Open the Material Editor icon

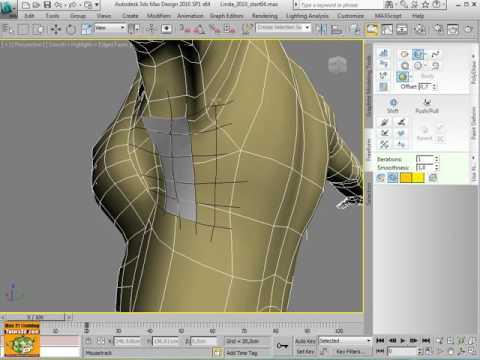click(420, 29)
